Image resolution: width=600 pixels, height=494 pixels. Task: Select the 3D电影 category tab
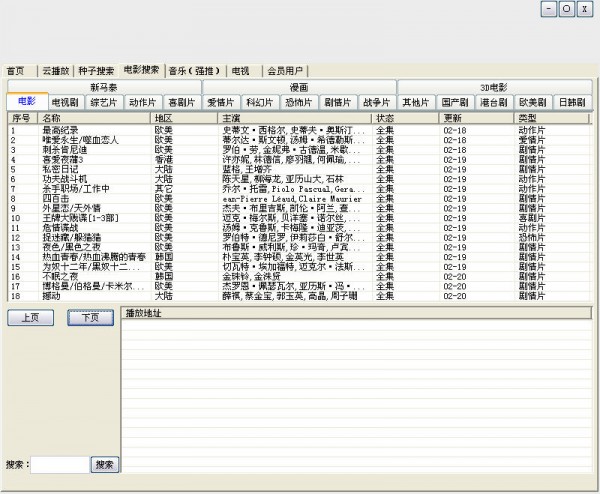[x=494, y=87]
